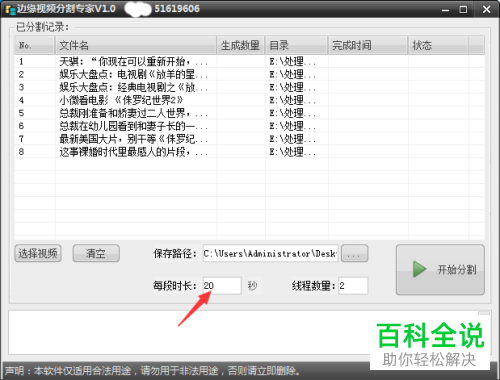Click the green play icon on 开始分割

pos(419,269)
